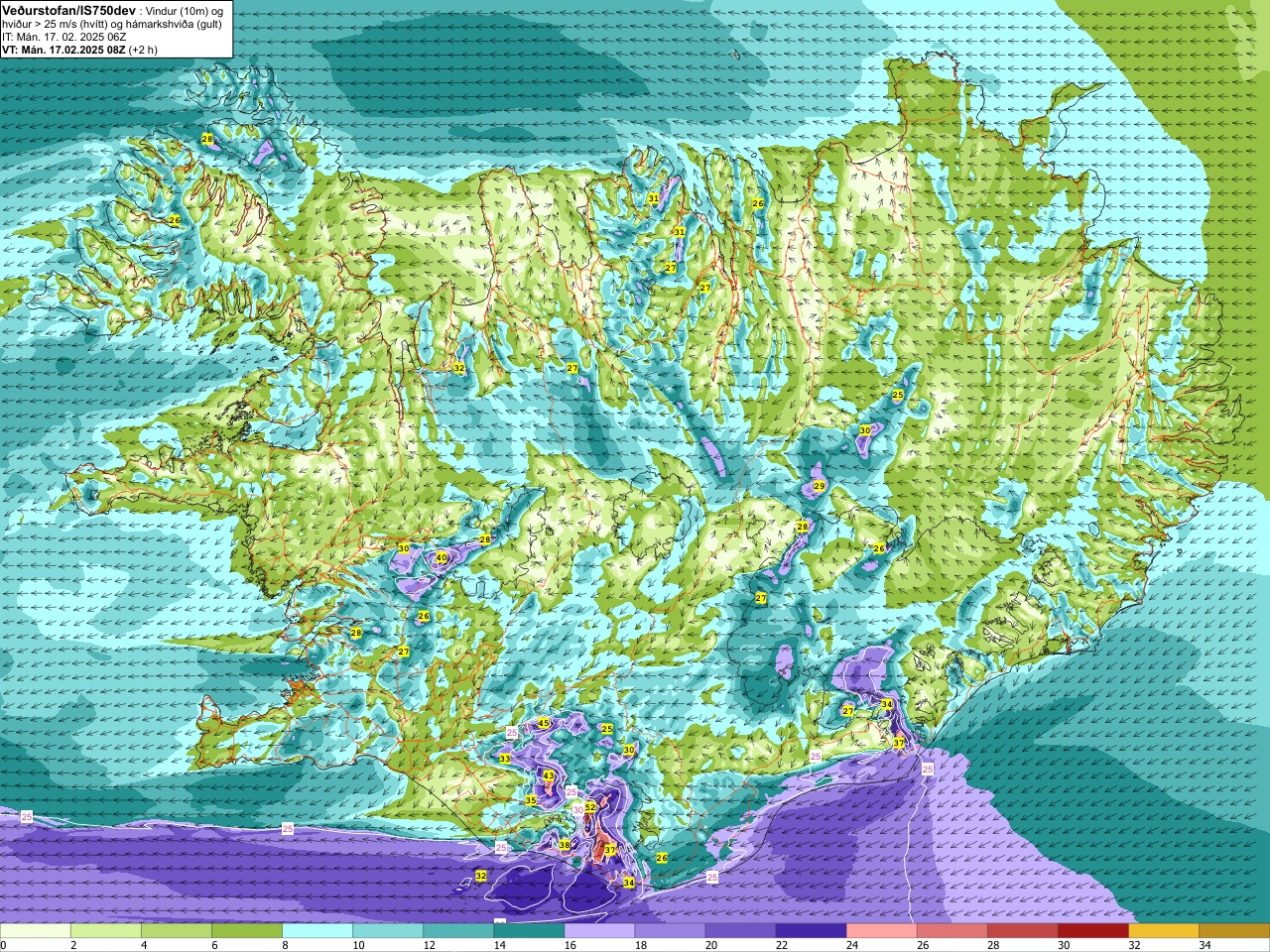
Task: Select the dark red 30–32 legend swatch
Action: coord(1092,931)
